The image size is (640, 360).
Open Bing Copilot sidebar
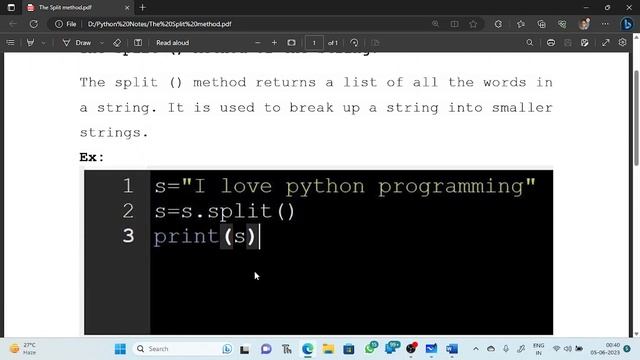pos(627,24)
